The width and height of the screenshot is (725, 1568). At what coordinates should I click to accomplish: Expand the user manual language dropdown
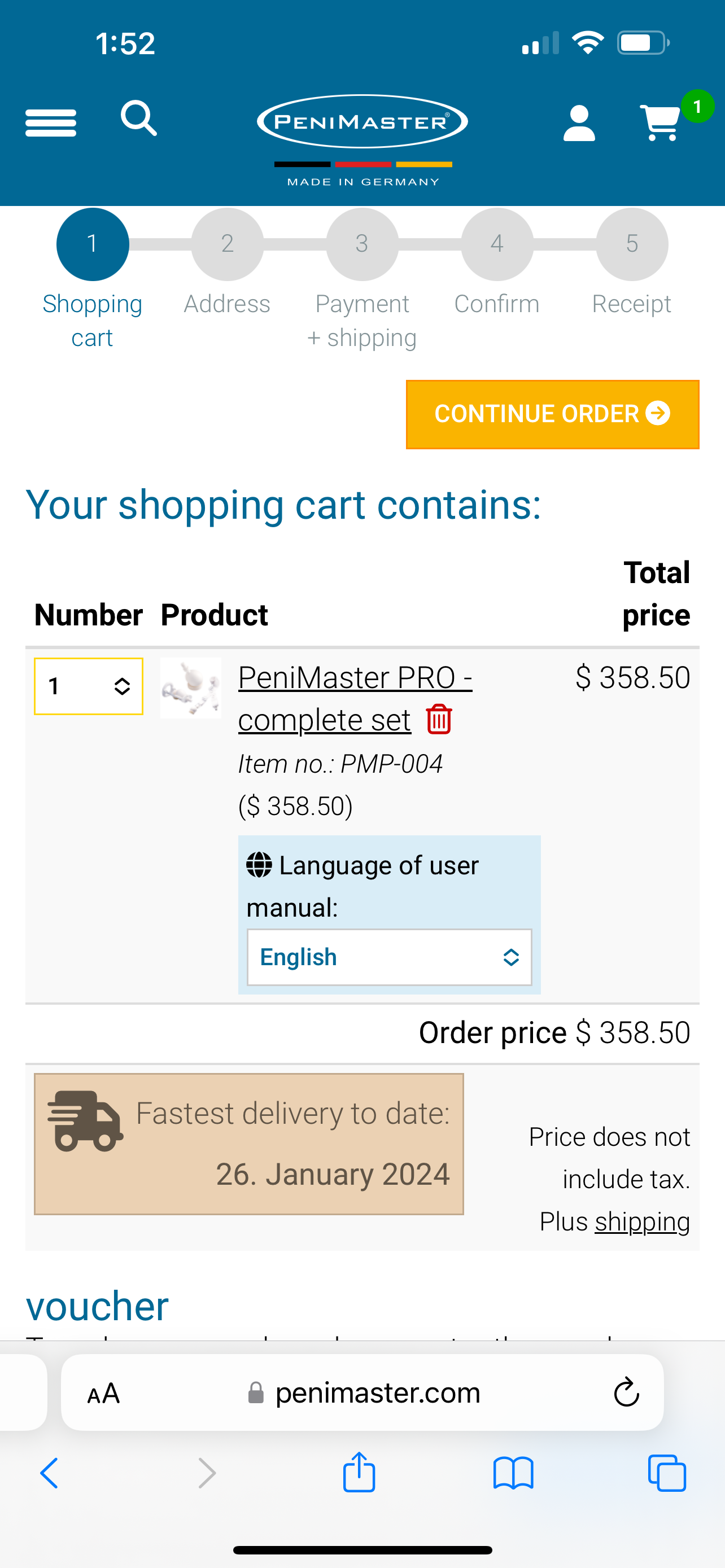389,957
